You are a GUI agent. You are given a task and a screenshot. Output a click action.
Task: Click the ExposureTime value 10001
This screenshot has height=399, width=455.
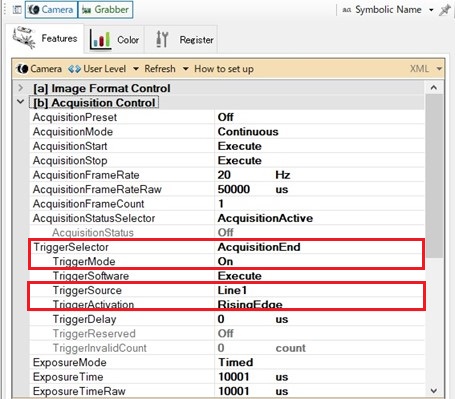[x=234, y=377]
